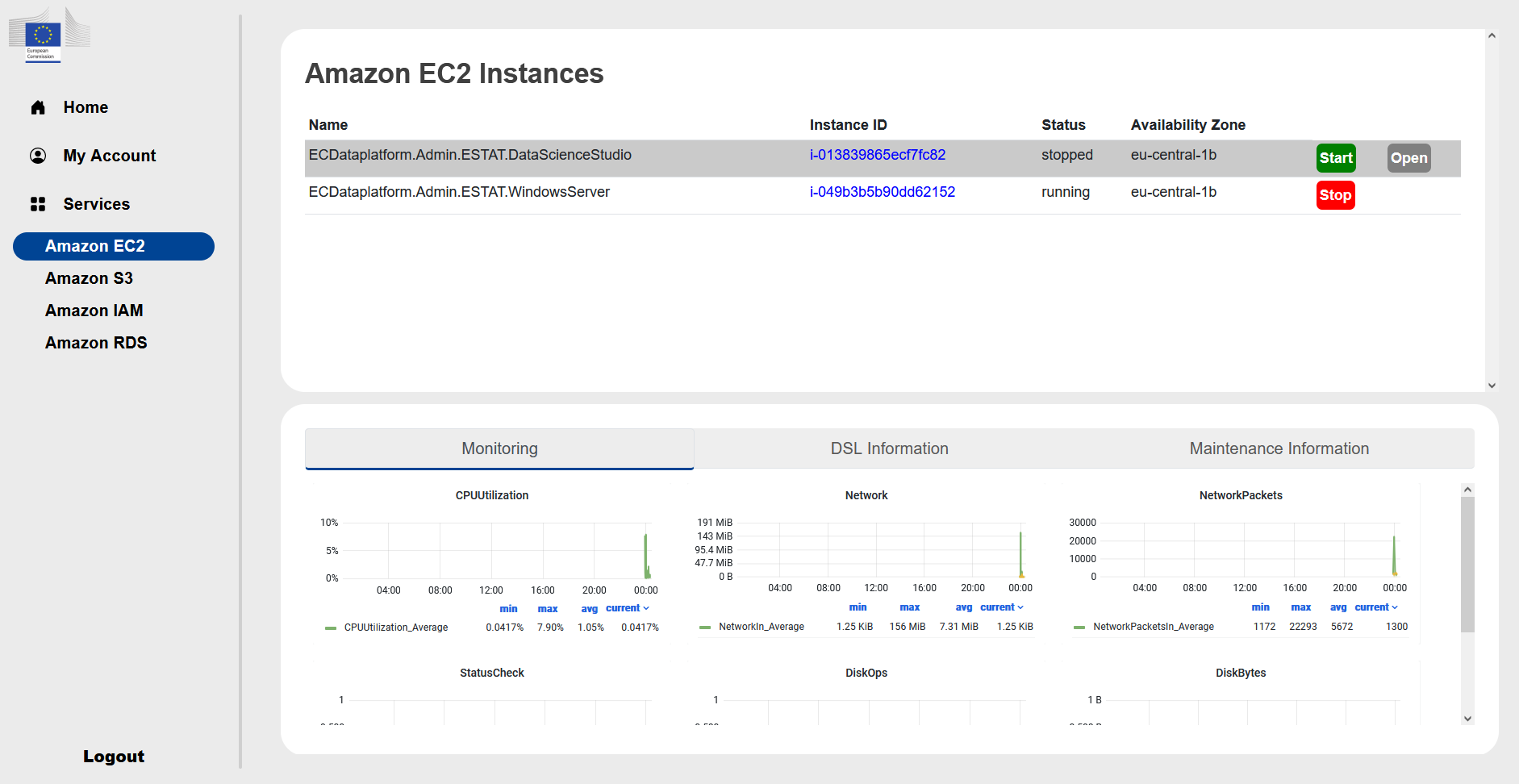The height and width of the screenshot is (784, 1519).
Task: Expand NetworkPackets current sort dropdown
Action: (1376, 607)
